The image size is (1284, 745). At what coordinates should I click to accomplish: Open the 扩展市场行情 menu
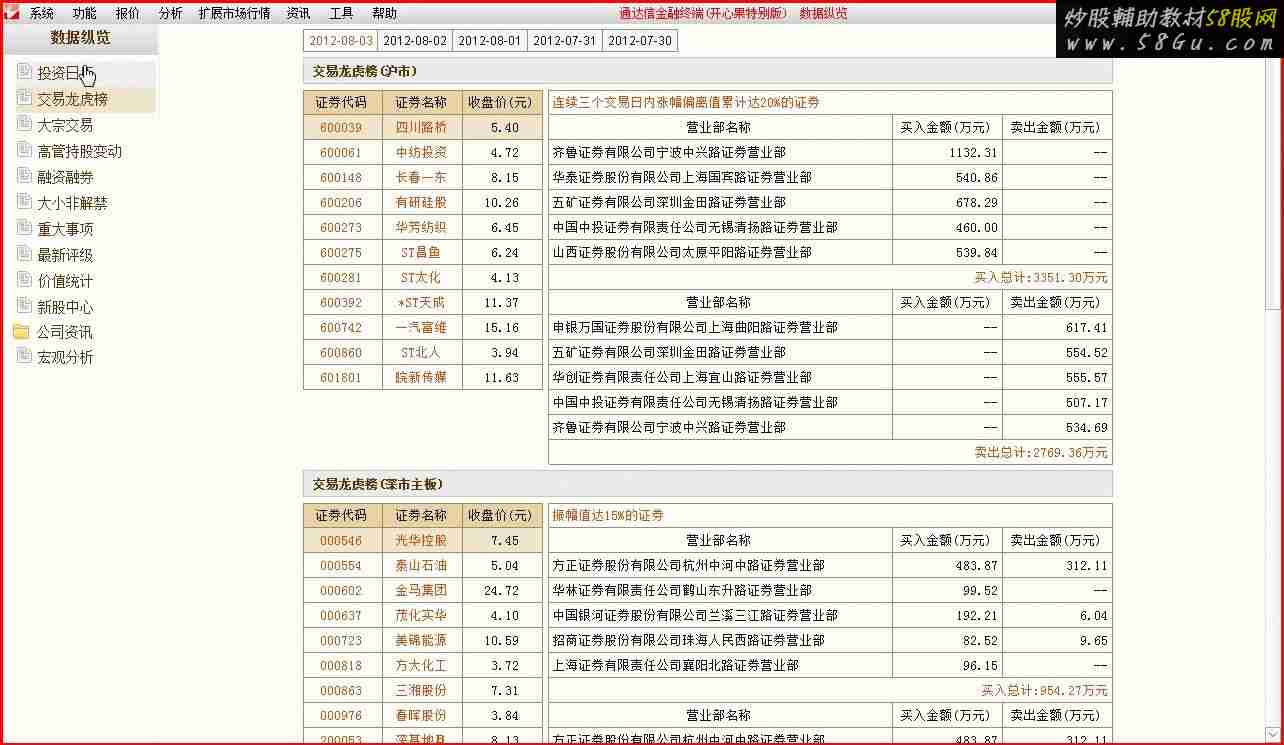pos(234,13)
